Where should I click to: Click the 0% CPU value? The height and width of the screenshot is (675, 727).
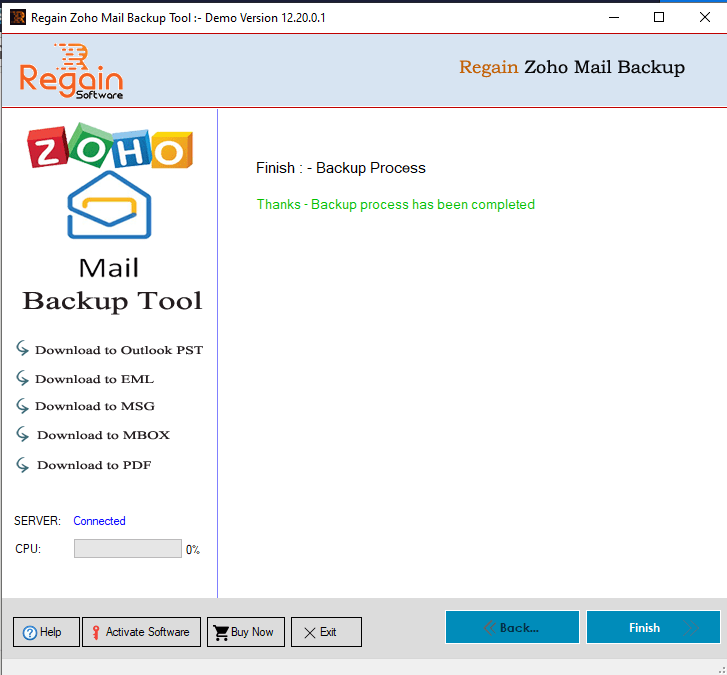click(193, 550)
